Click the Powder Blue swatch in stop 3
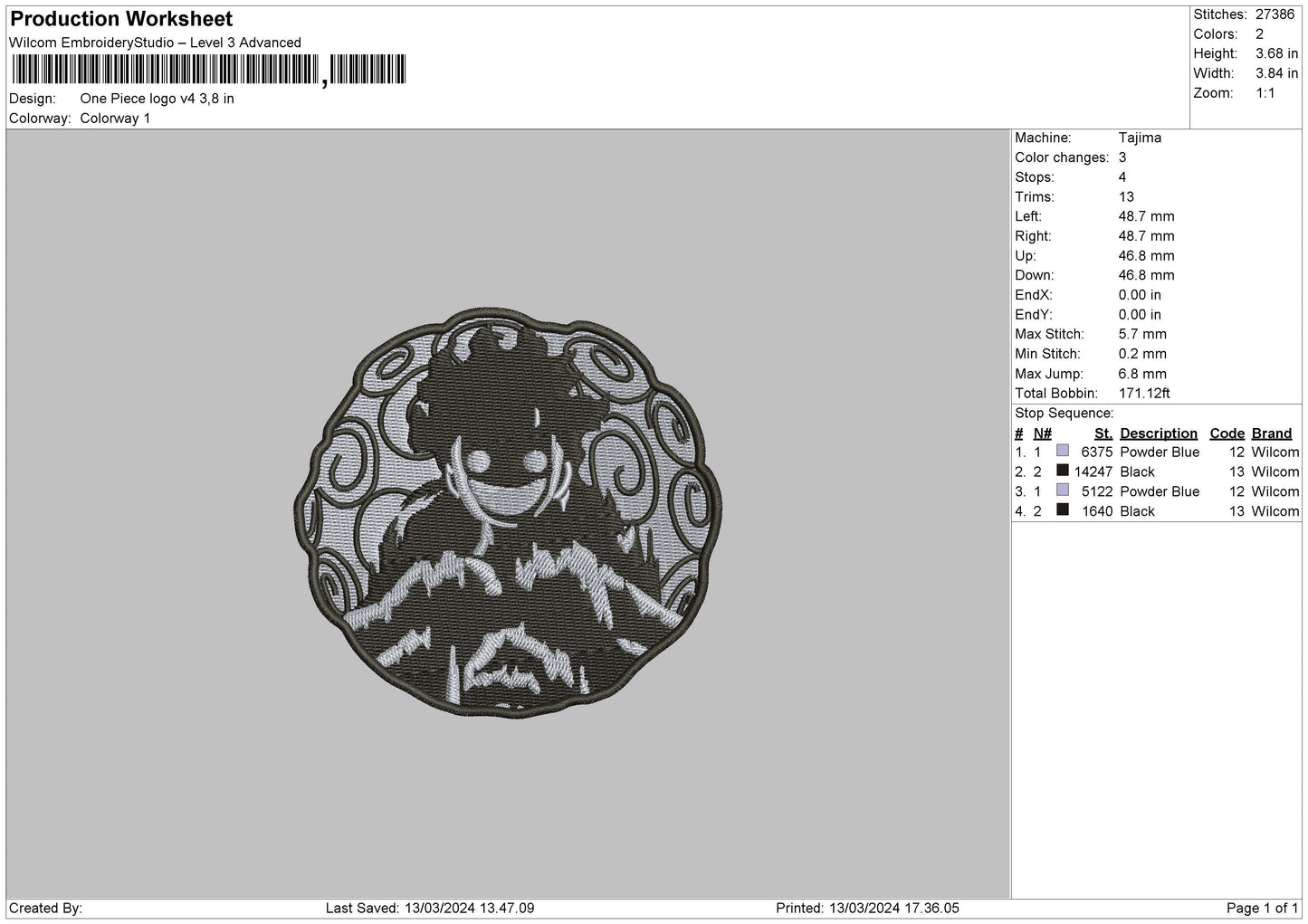This screenshot has height=924, width=1308. [1063, 491]
